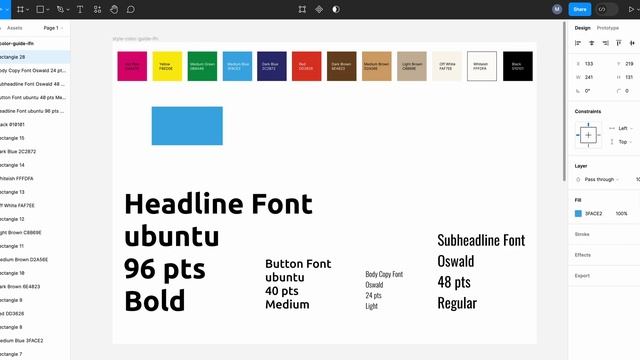Select the Red DD3626 layer

pos(35,313)
